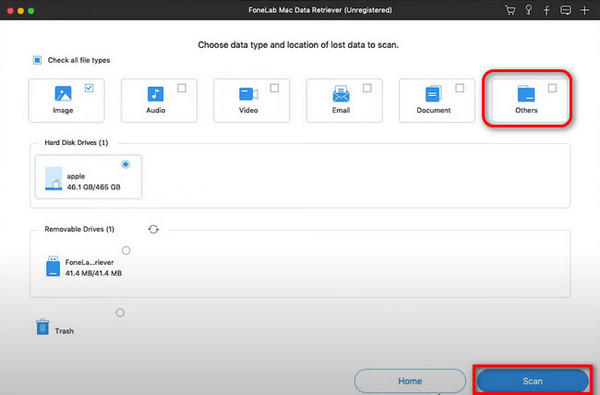Click the Document label text
The image size is (600, 395).
pos(434,110)
